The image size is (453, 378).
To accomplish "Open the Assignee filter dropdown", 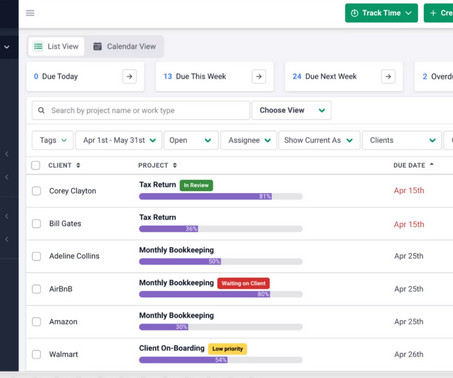I will coord(249,140).
